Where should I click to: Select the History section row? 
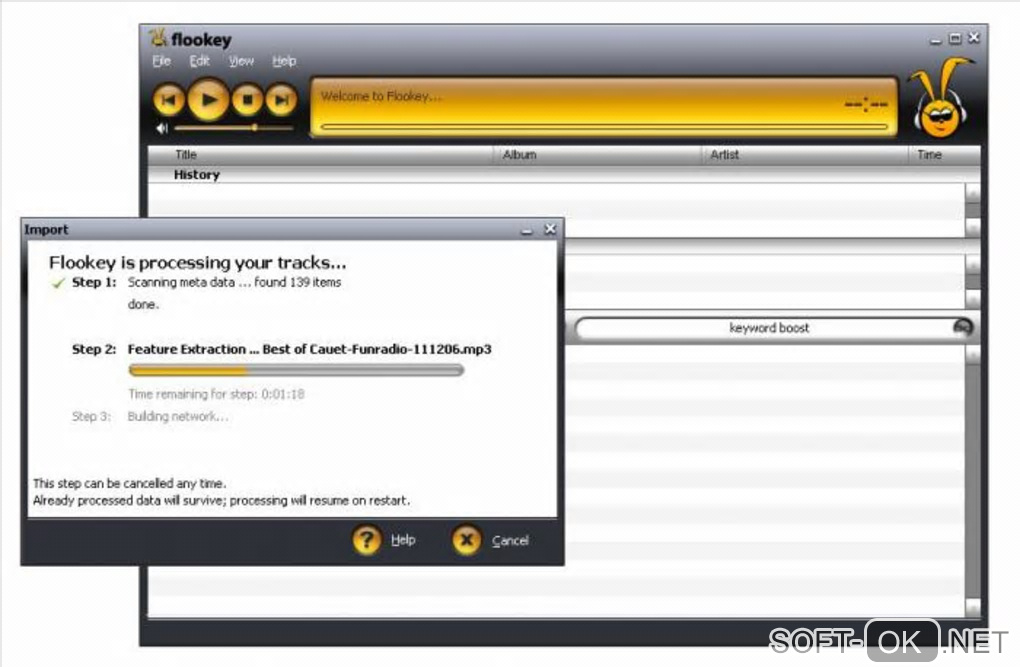click(x=563, y=175)
